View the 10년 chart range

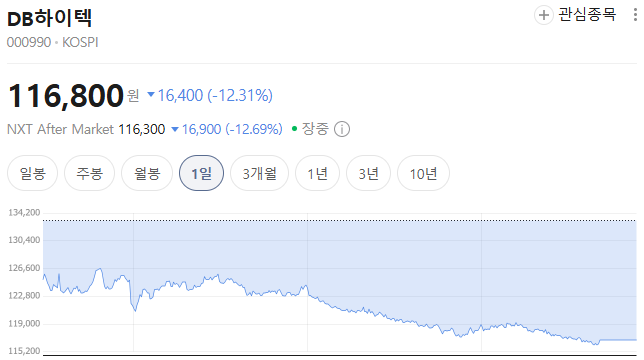click(423, 173)
